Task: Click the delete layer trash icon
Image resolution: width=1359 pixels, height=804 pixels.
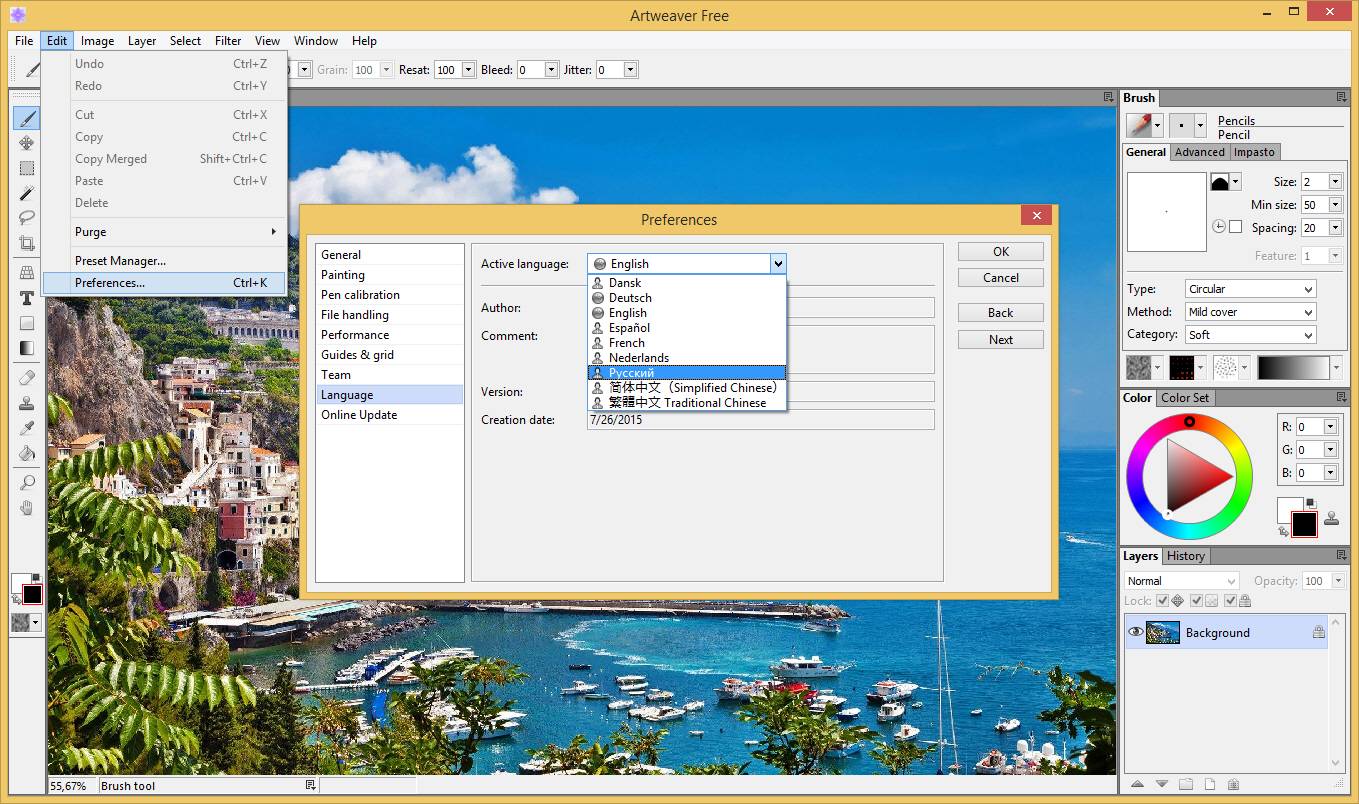Action: click(x=1233, y=784)
